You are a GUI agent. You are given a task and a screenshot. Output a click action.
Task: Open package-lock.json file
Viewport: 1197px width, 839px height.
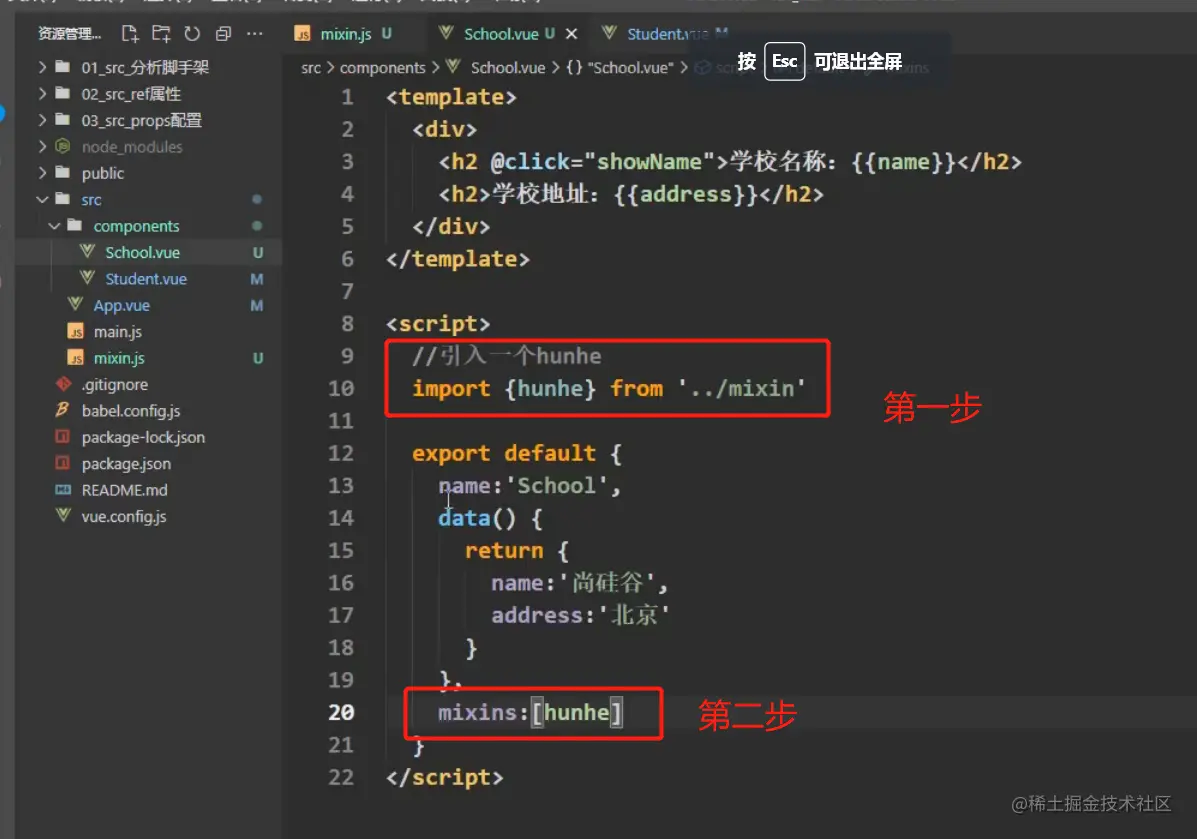coord(143,437)
